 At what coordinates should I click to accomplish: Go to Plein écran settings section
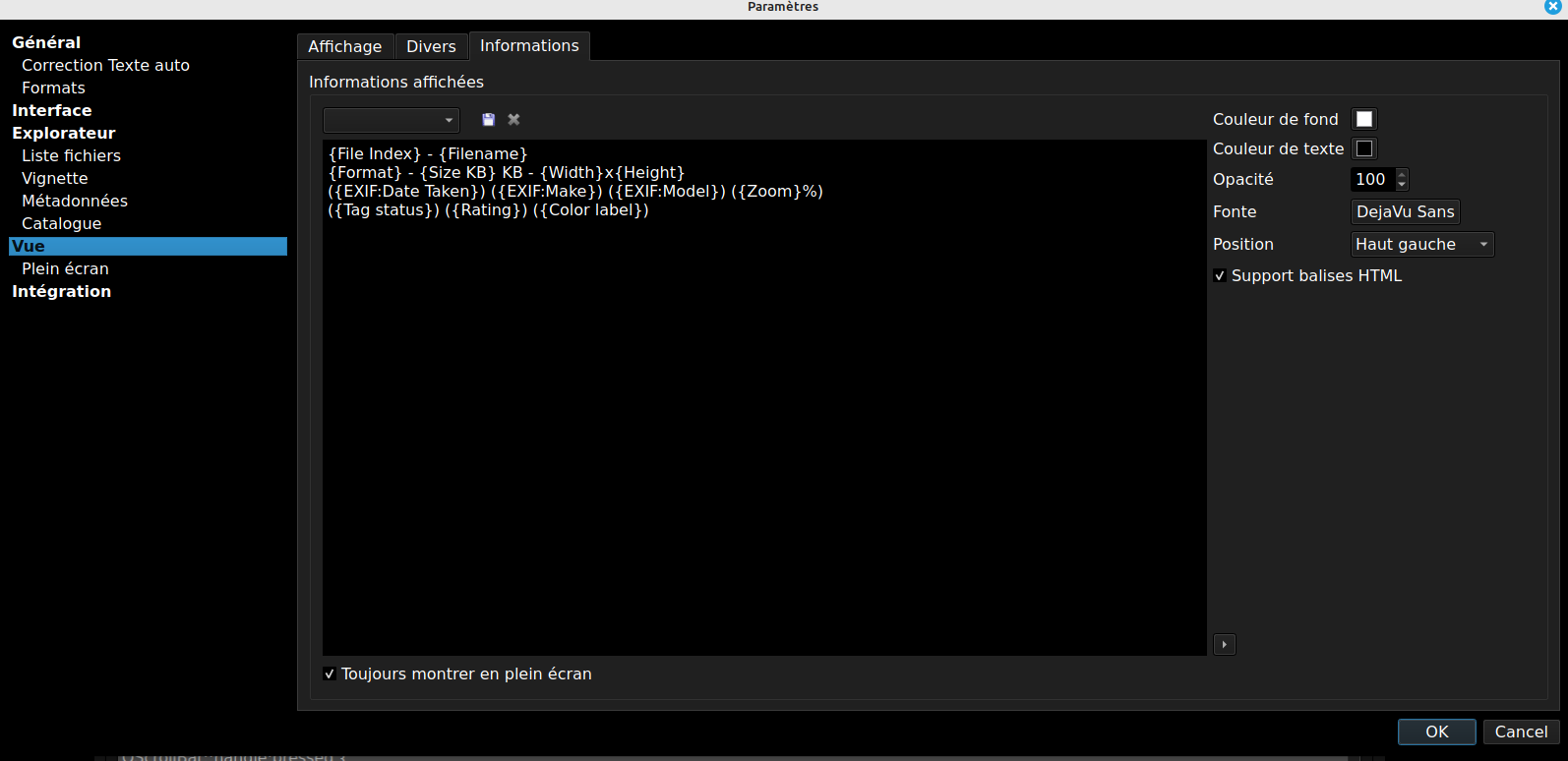pos(65,268)
